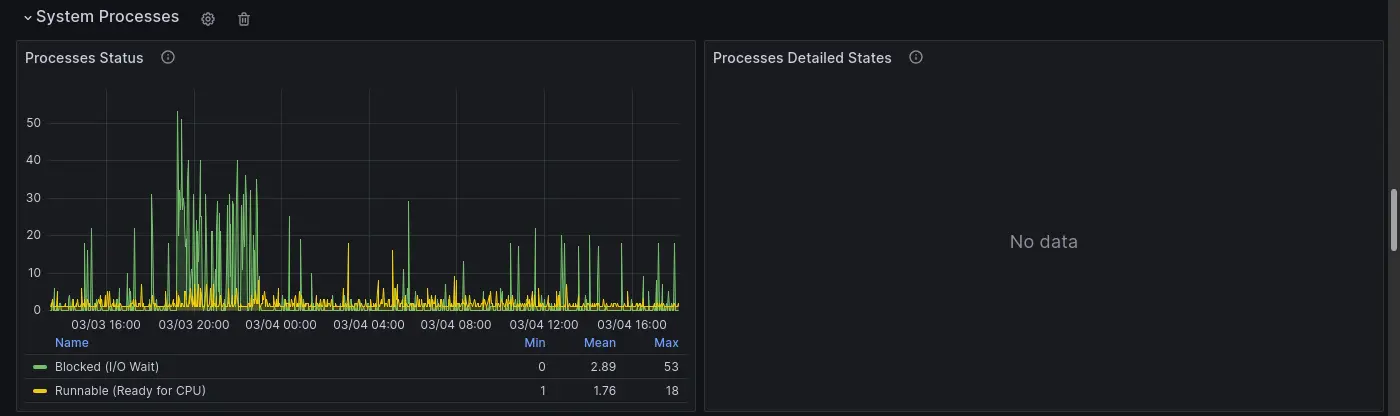Click info icon beside Processes Status
Image resolution: width=1400 pixels, height=416 pixels.
[x=168, y=58]
